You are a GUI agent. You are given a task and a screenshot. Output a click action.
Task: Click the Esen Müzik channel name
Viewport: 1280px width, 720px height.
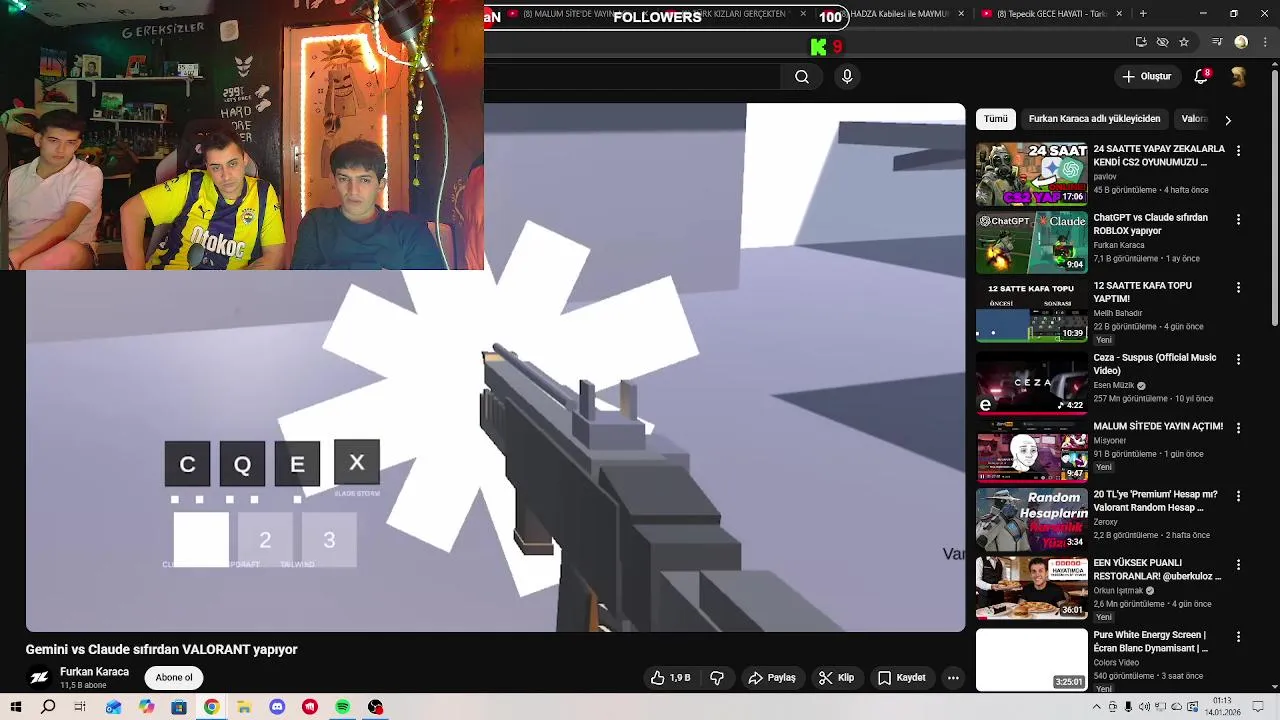tap(1113, 386)
